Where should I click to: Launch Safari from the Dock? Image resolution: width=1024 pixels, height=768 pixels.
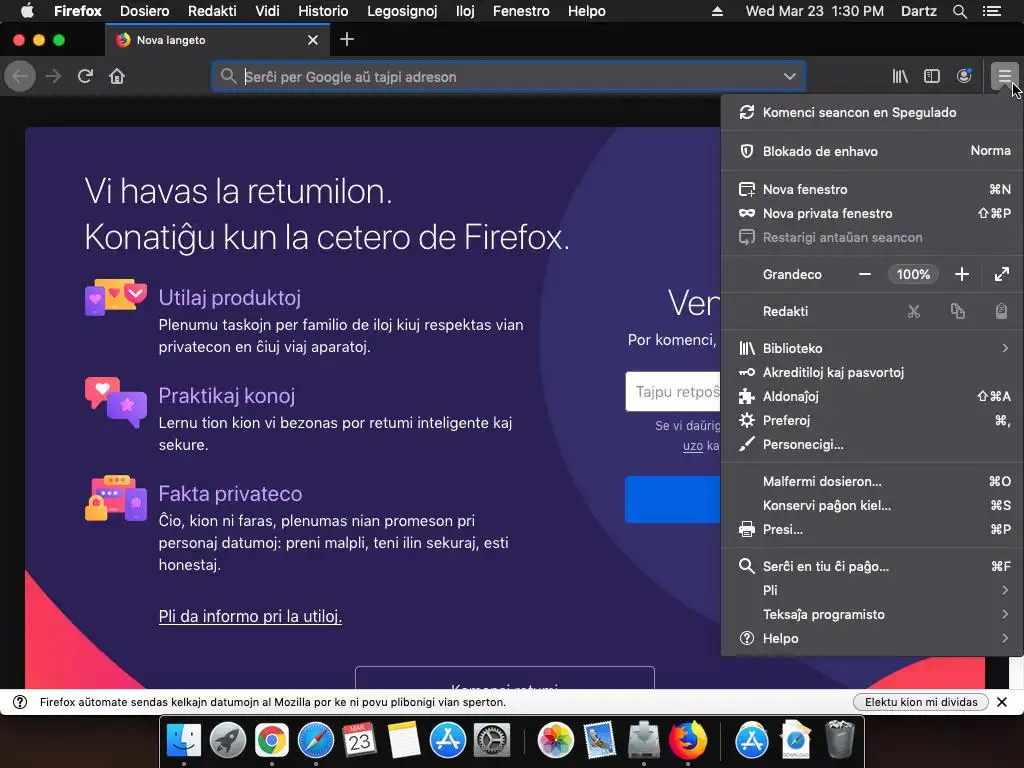tap(315, 741)
